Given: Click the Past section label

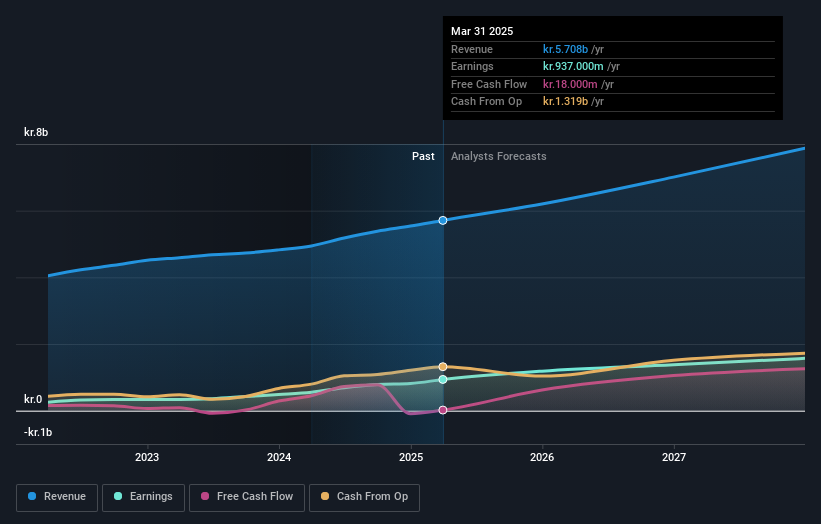Looking at the screenshot, I should point(423,156).
